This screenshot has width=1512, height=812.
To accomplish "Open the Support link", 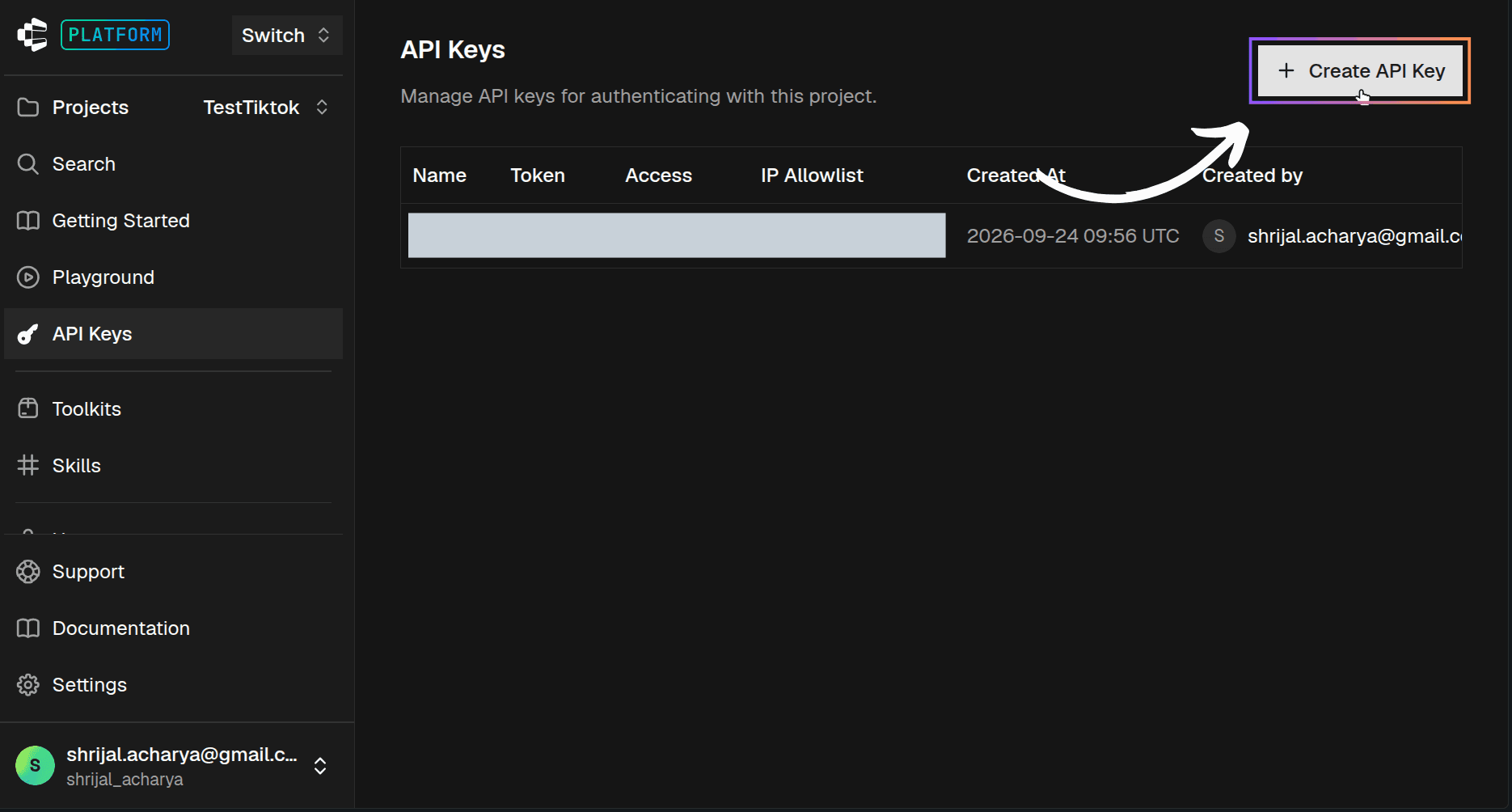I will tap(173, 572).
